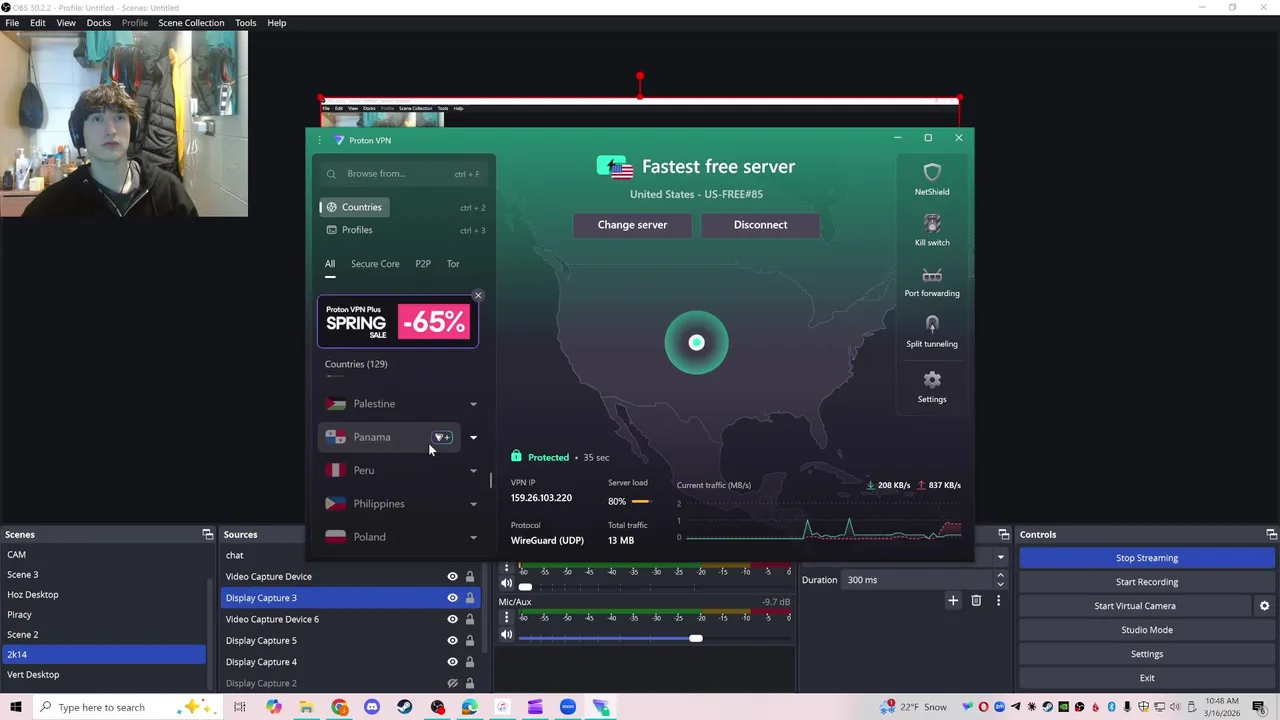
Task: Expand the Poland server list
Action: pos(473,537)
